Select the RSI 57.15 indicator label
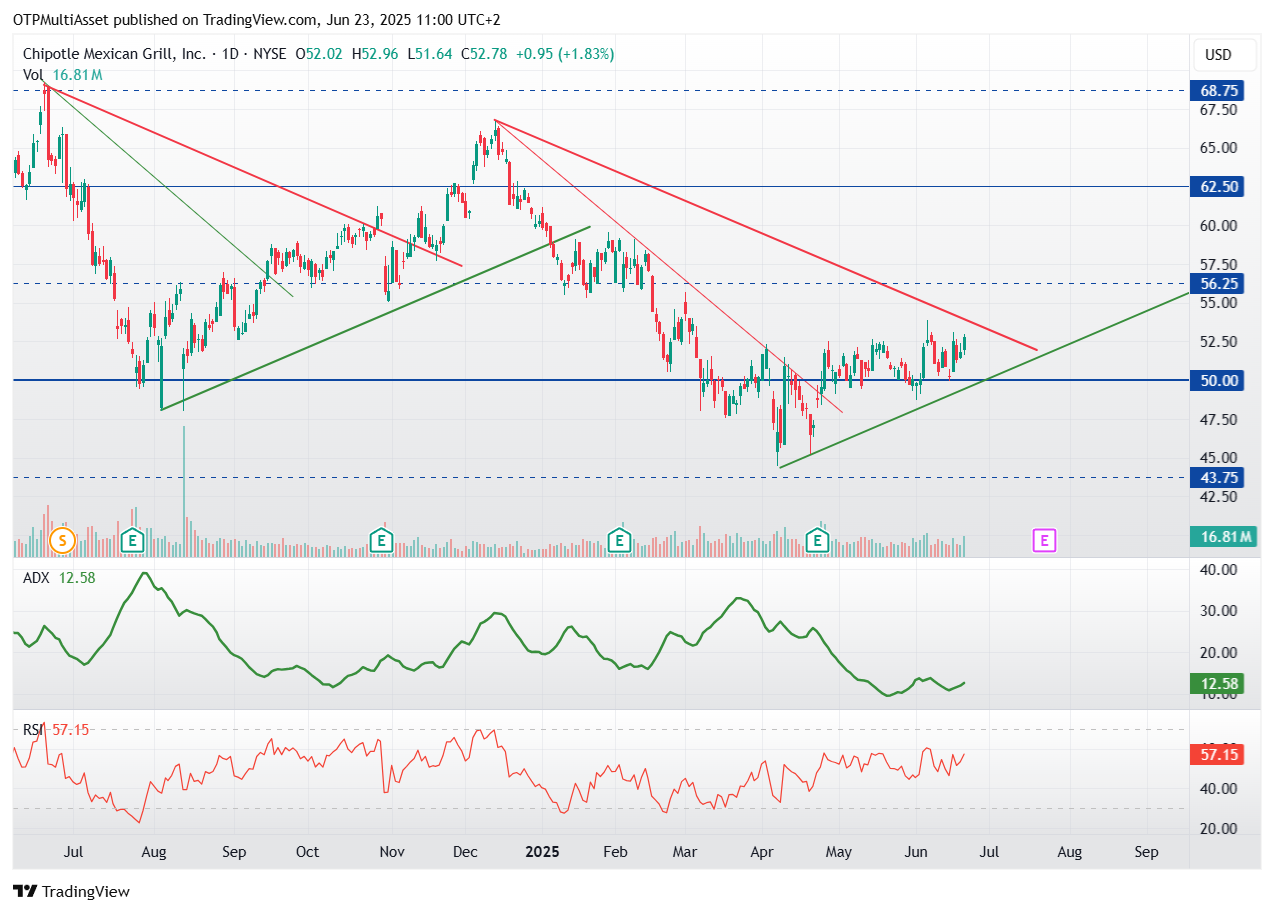Image resolution: width=1274 pixels, height=913 pixels. pos(57,730)
